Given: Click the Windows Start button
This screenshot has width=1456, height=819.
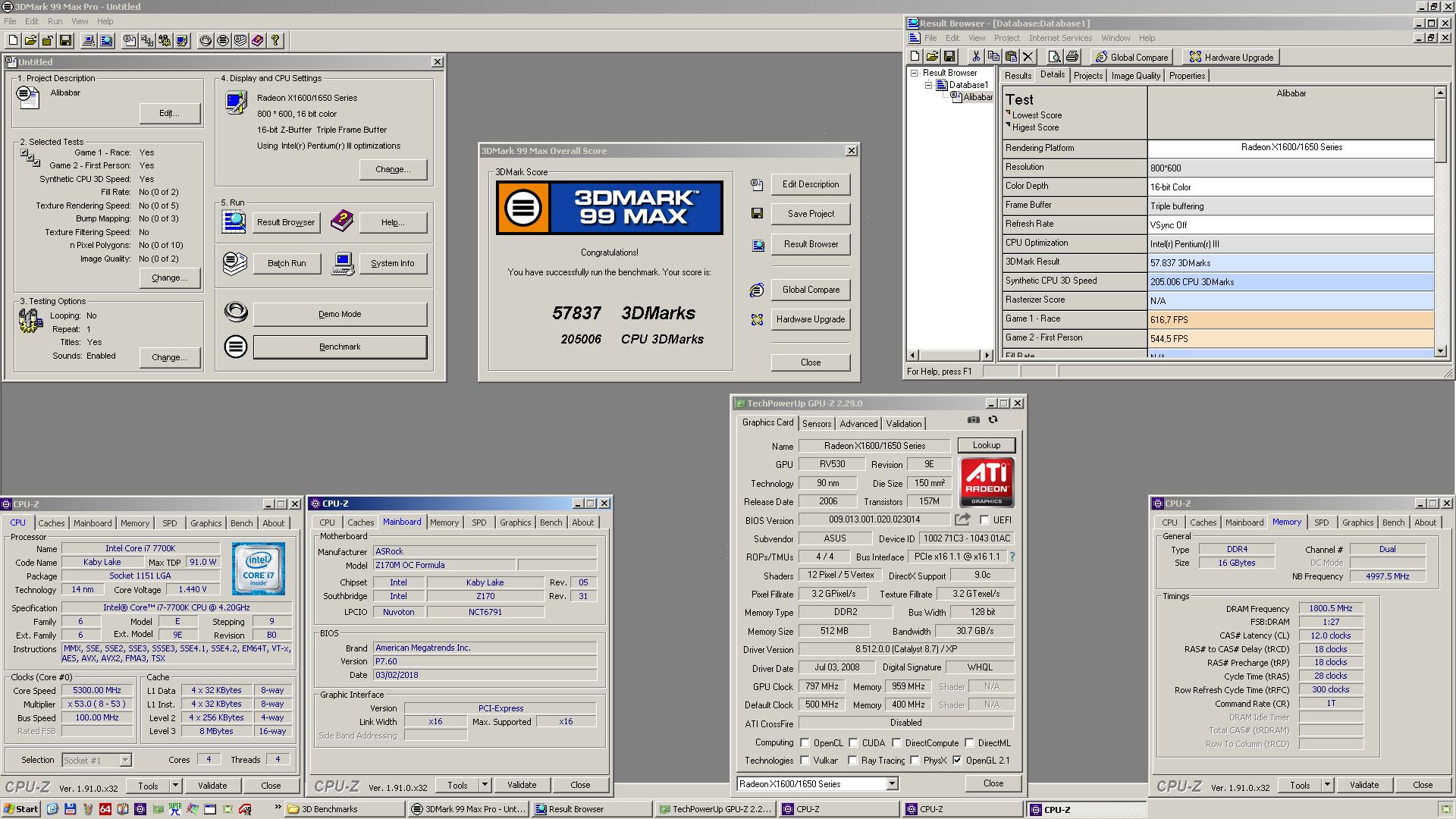Looking at the screenshot, I should tap(20, 809).
